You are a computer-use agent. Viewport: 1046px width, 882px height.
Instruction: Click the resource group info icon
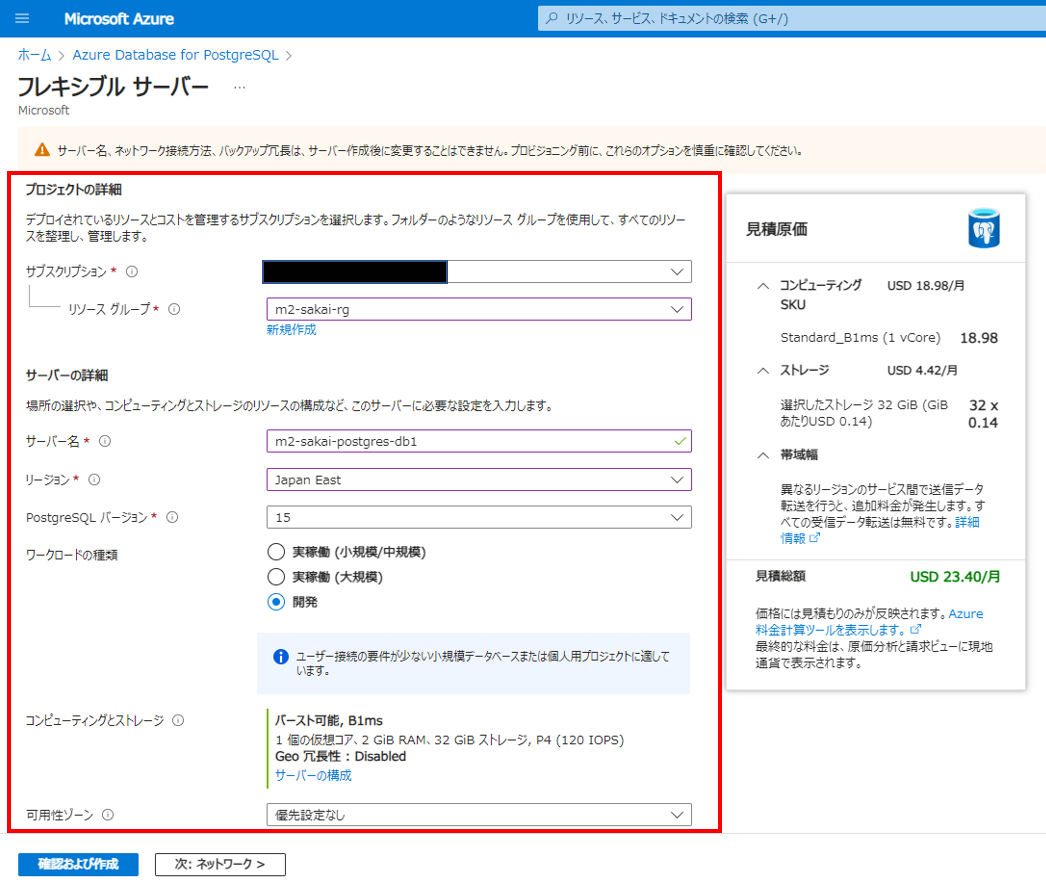(174, 310)
